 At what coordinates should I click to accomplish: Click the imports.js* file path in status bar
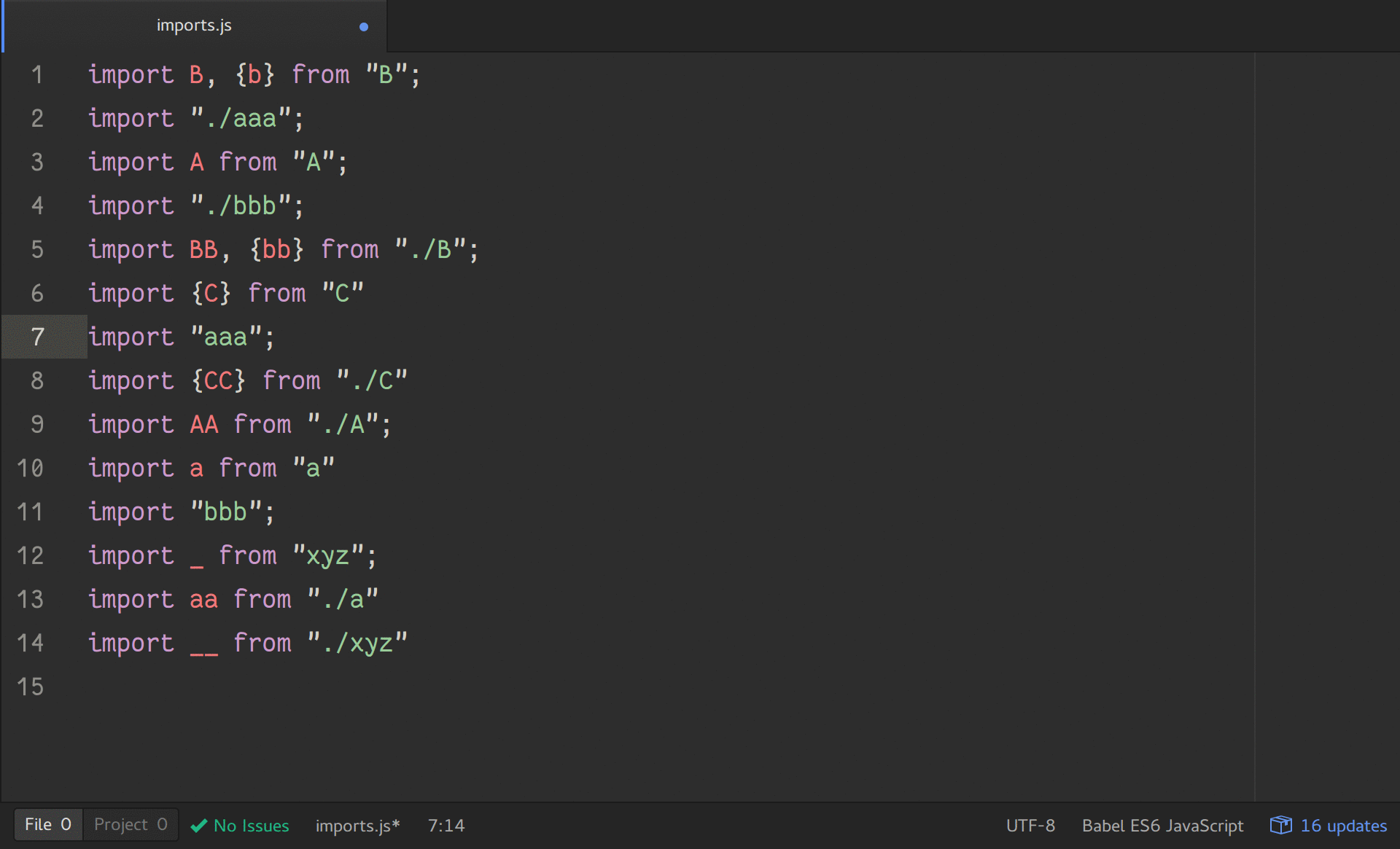[x=357, y=826]
